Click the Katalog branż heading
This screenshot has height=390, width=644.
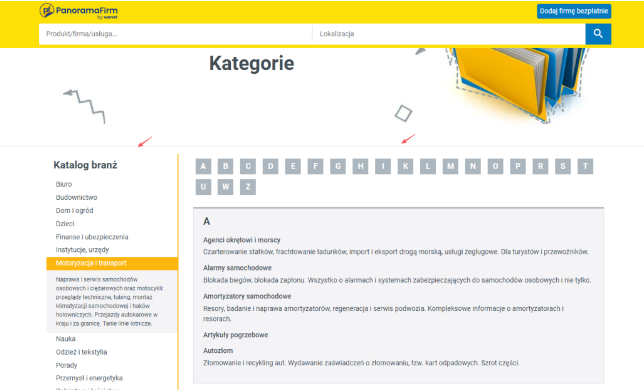85,165
